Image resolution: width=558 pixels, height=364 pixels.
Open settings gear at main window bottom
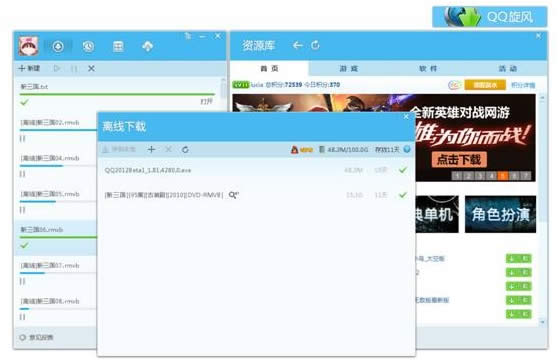click(x=23, y=337)
